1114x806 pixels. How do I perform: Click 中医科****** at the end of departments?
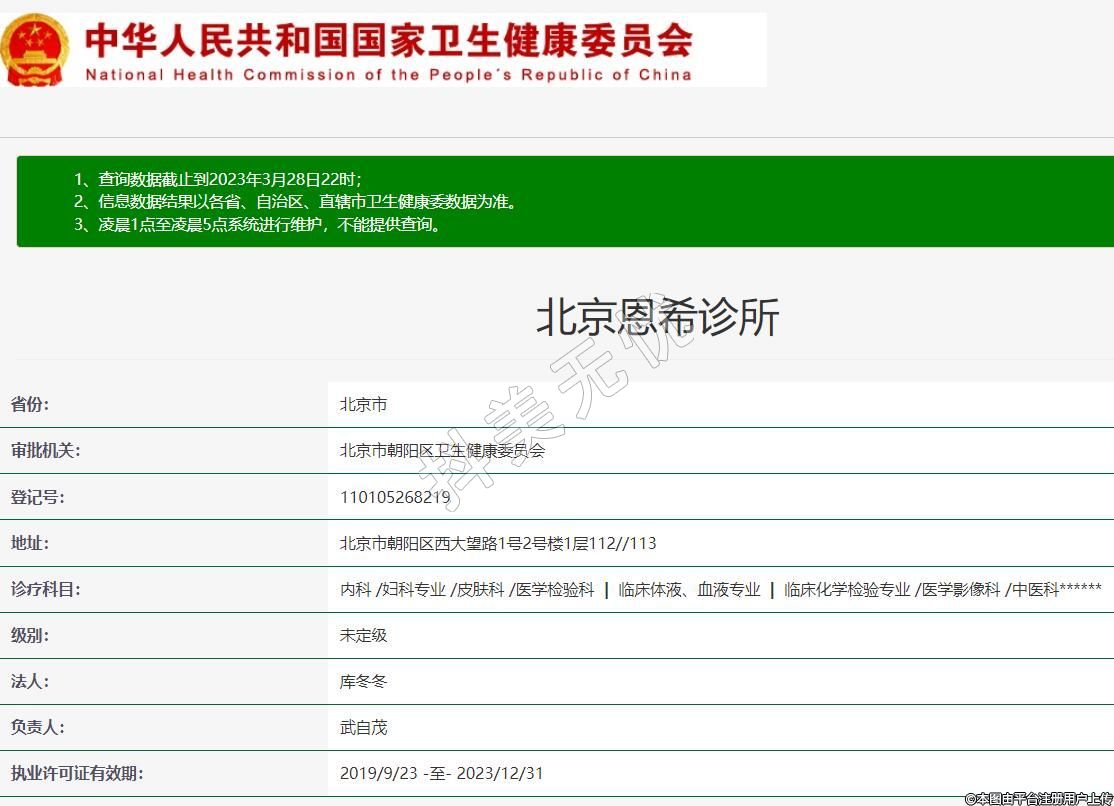coord(1057,590)
